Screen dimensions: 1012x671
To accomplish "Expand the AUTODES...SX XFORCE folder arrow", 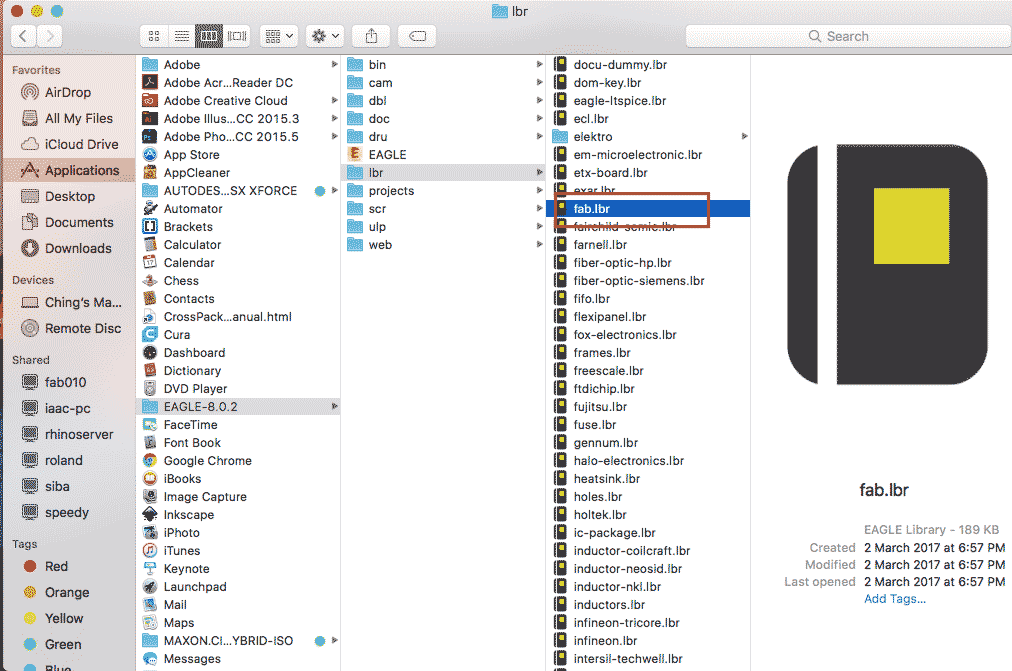I will [334, 190].
